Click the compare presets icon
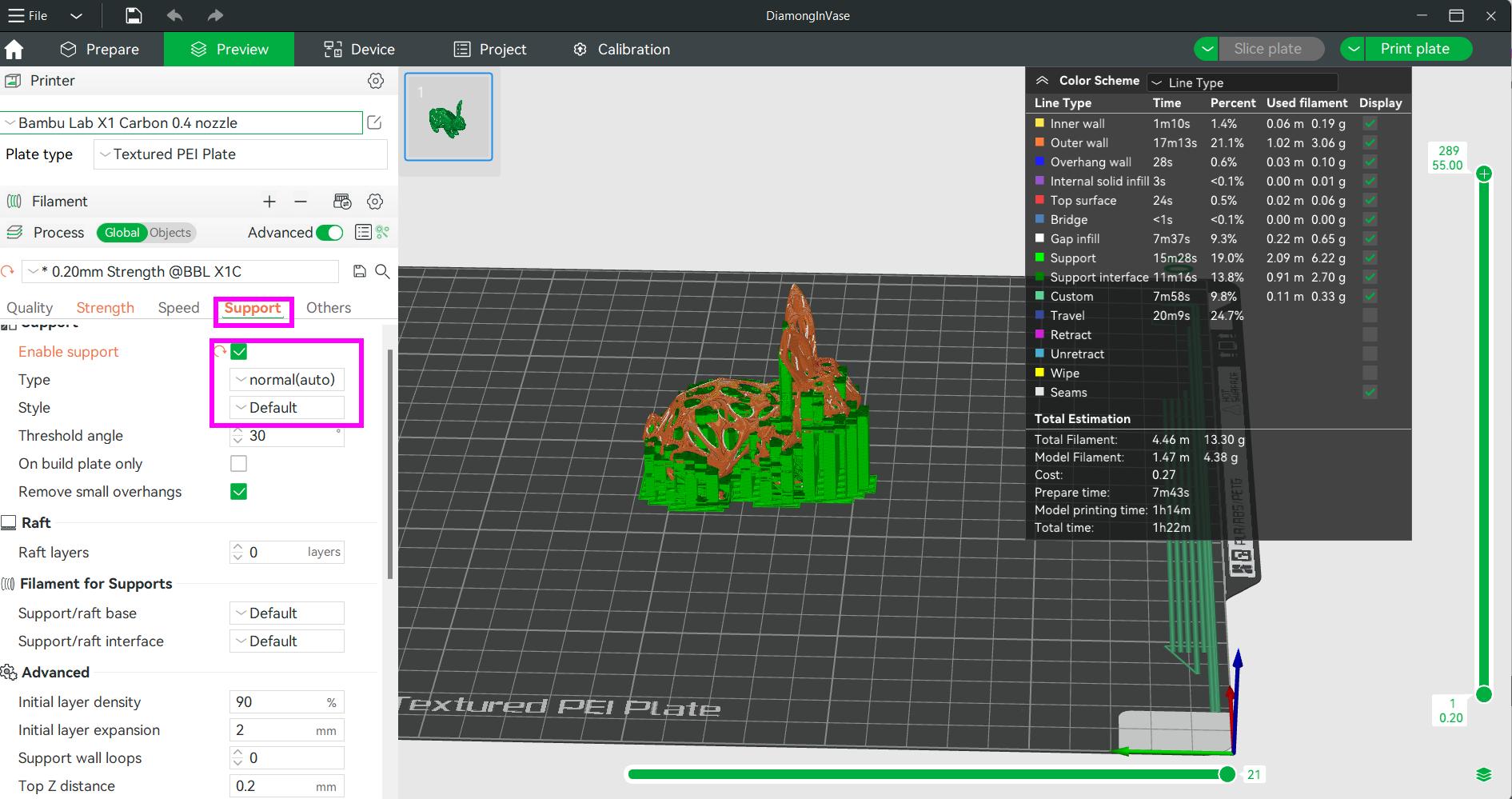1512x799 pixels. [383, 232]
